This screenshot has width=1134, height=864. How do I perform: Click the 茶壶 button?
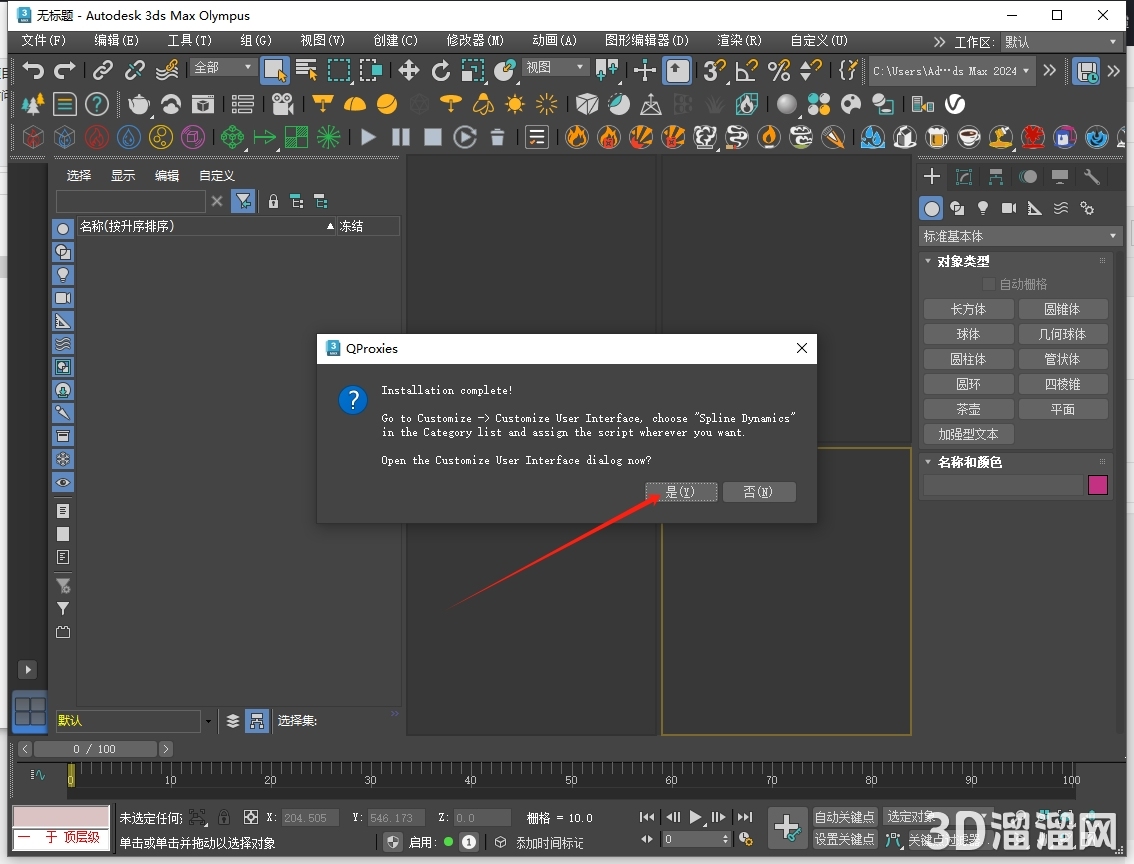(x=968, y=409)
